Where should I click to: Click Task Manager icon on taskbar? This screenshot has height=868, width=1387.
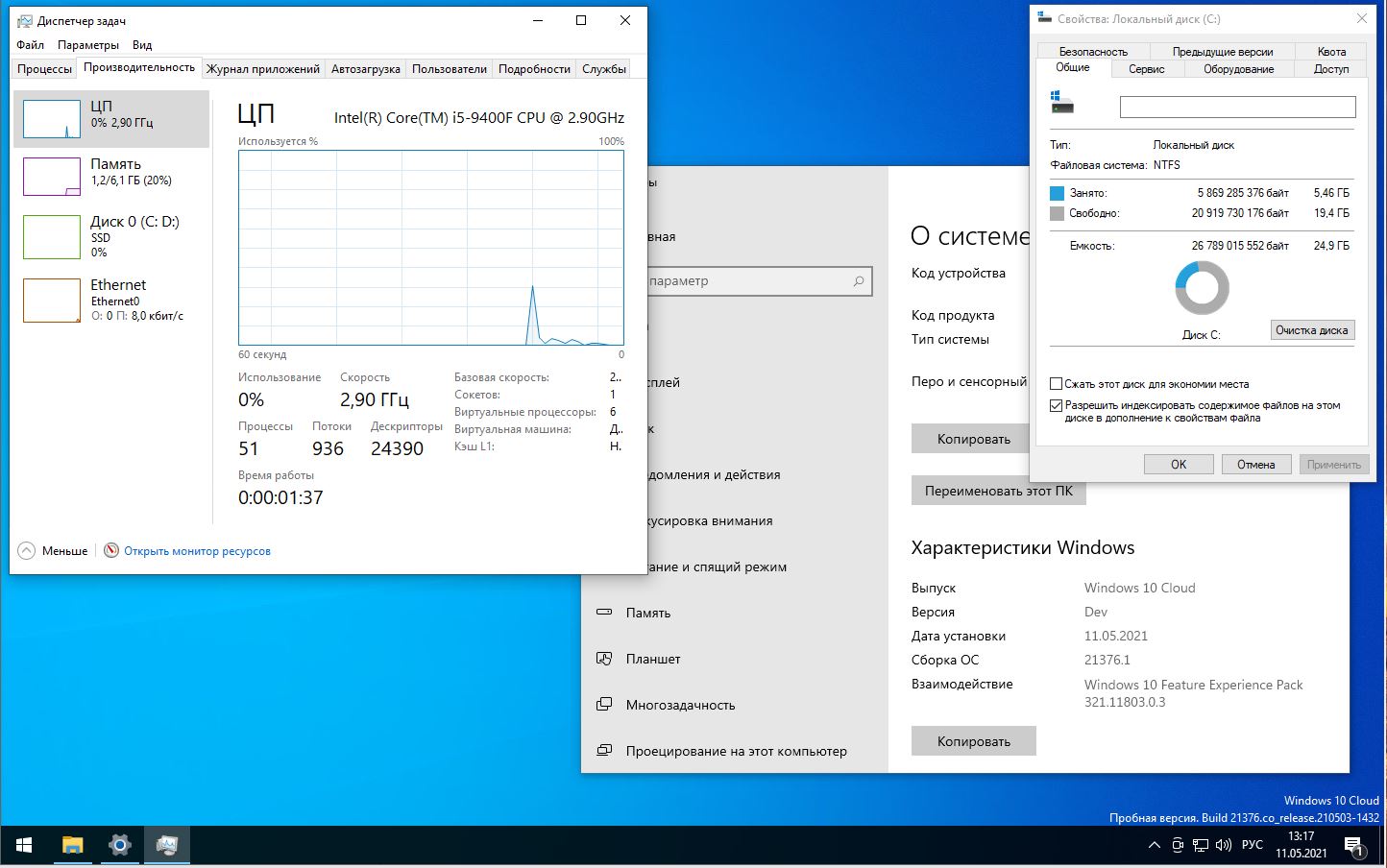(167, 845)
